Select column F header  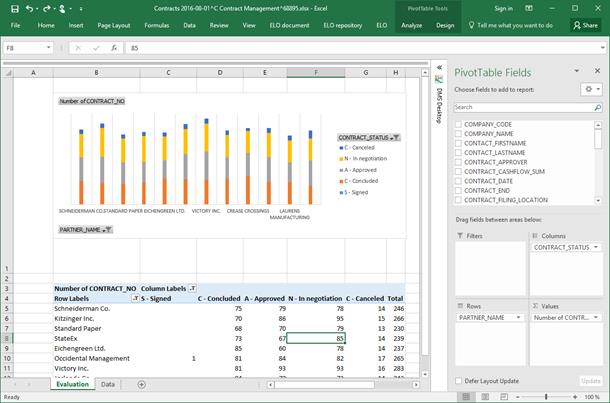316,72
